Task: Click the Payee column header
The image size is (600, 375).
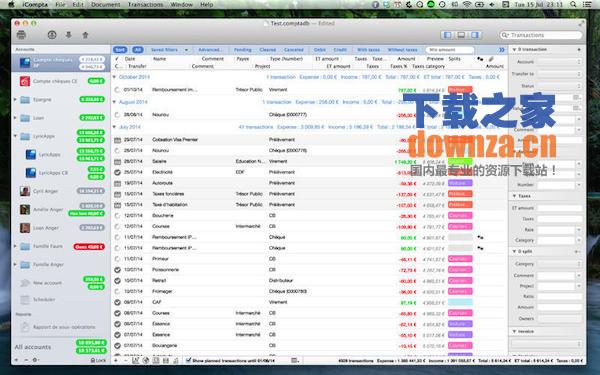Action: (x=243, y=59)
